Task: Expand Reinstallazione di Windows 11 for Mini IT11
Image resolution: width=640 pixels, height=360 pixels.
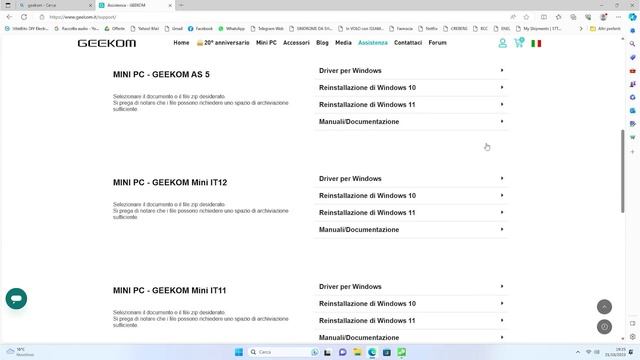Action: click(x=411, y=321)
